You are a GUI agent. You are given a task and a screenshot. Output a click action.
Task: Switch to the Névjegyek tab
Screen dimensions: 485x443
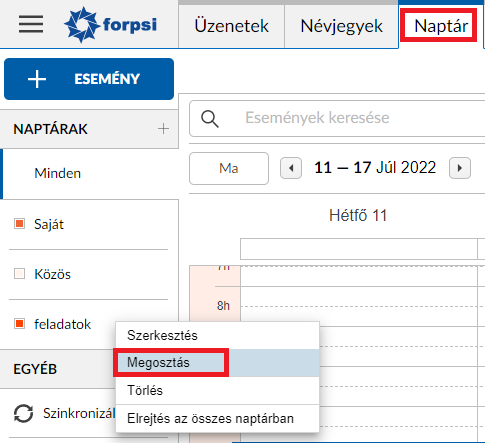click(x=341, y=26)
